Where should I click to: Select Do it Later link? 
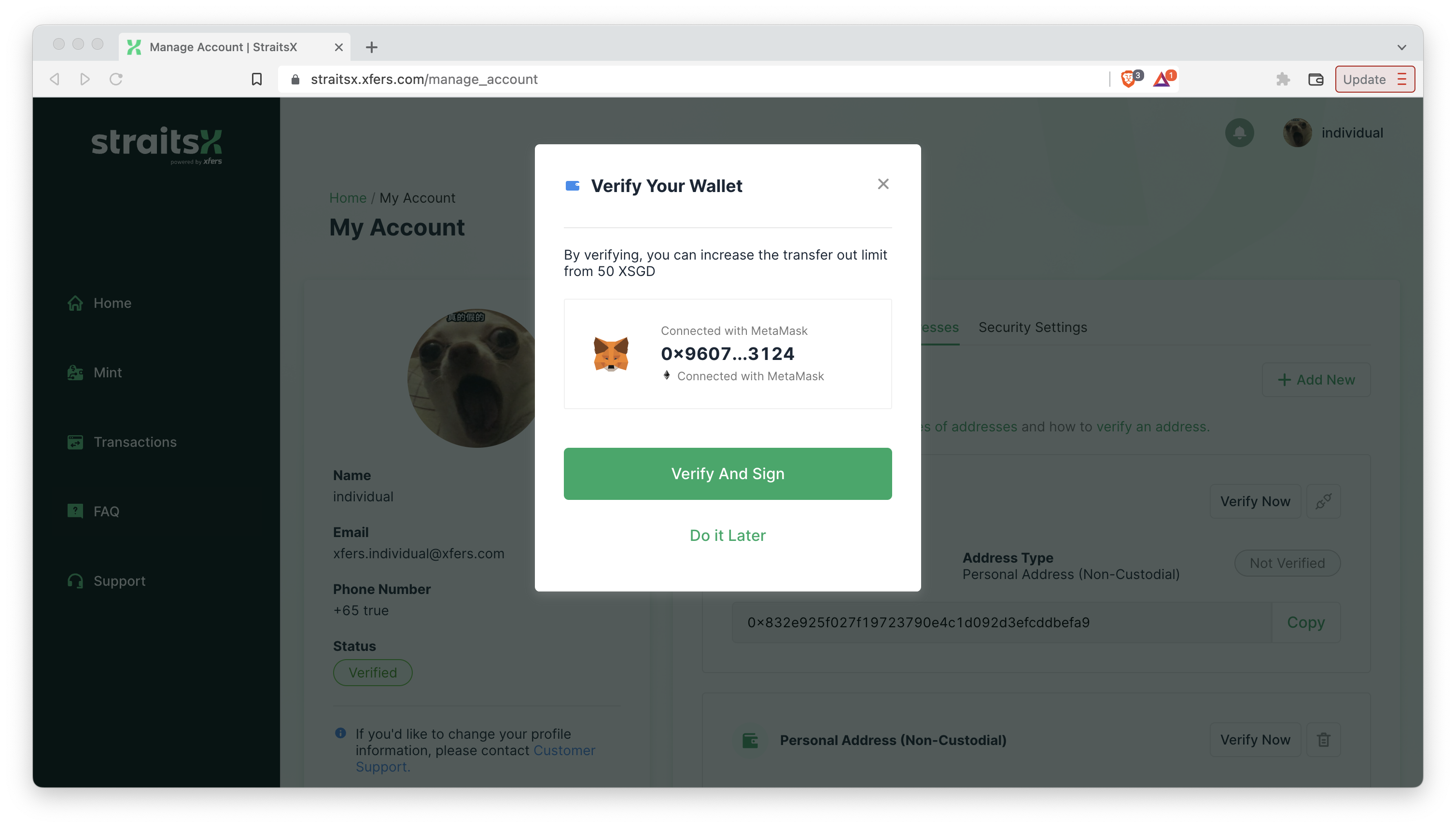click(727, 535)
